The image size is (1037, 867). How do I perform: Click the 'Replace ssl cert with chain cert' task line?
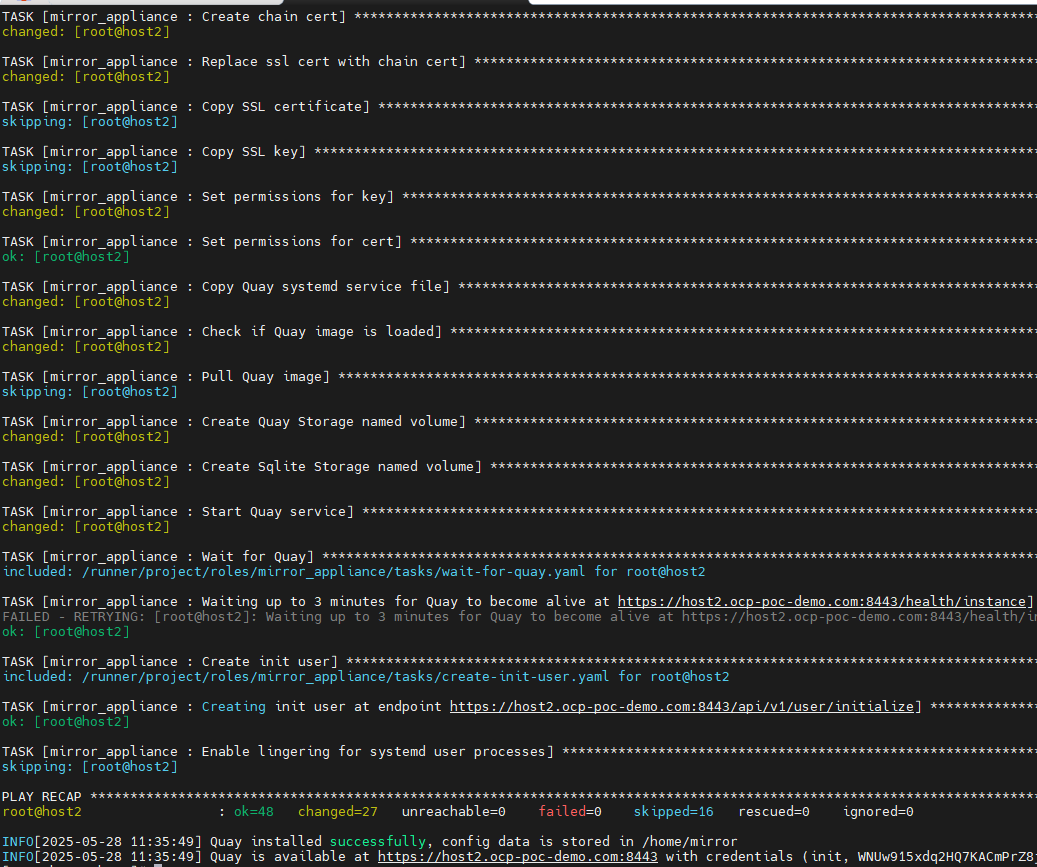[x=518, y=62]
